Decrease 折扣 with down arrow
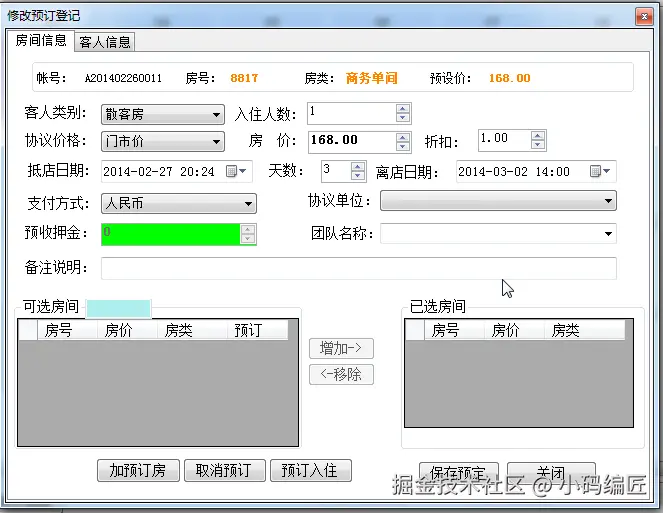The image size is (663, 513). [537, 145]
